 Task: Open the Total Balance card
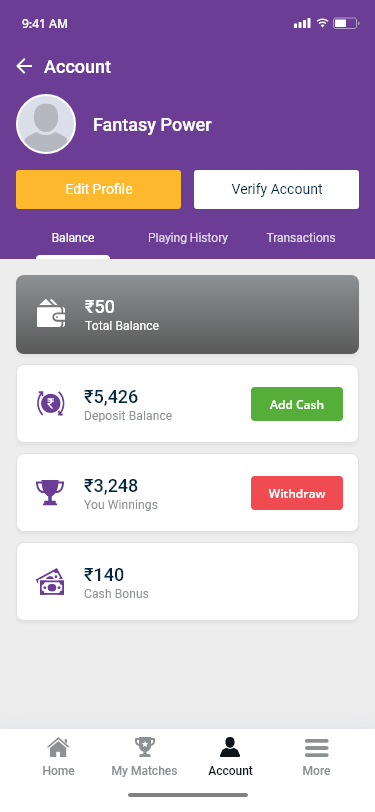pyautogui.click(x=188, y=314)
